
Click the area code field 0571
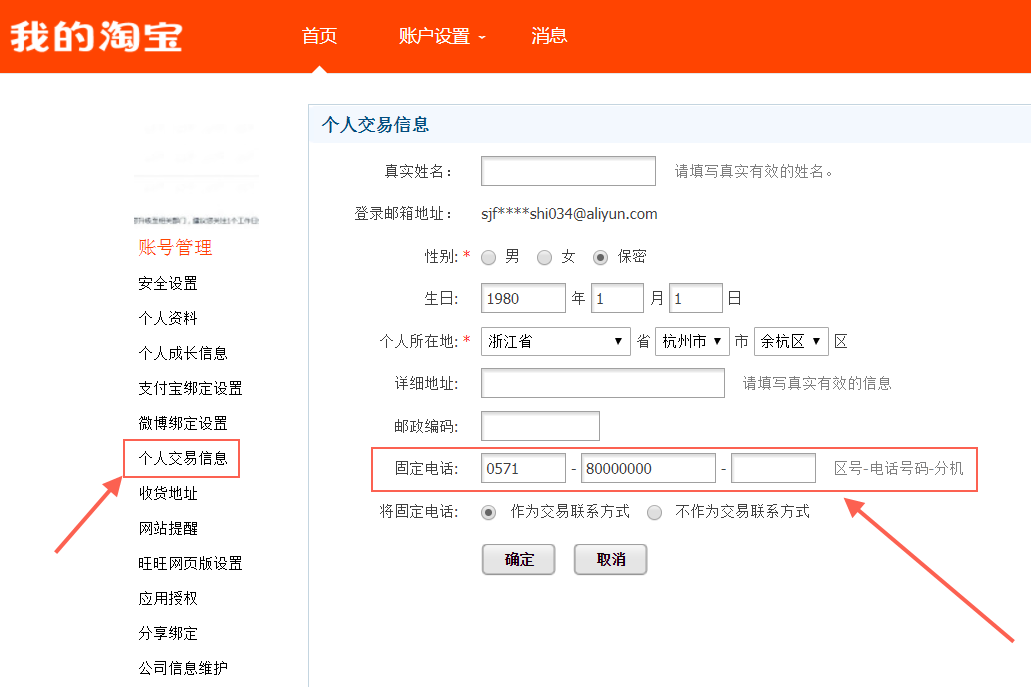tap(523, 468)
